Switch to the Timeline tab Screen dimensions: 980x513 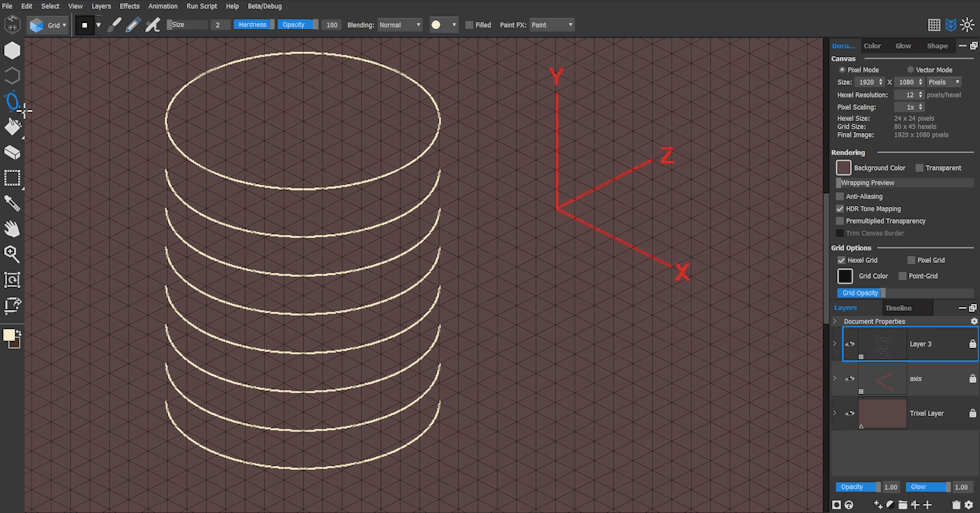898,308
